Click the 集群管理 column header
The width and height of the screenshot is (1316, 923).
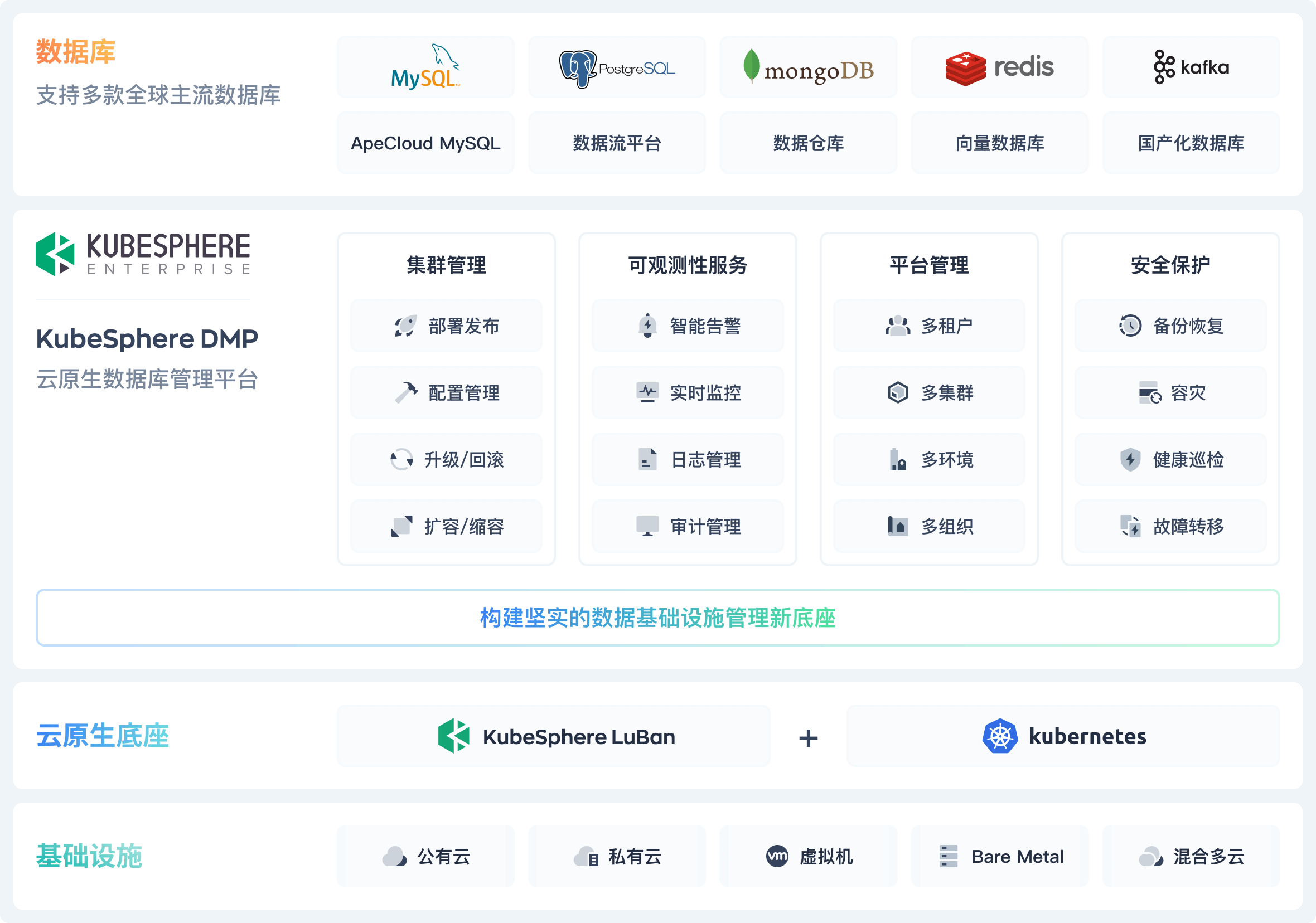tap(446, 265)
